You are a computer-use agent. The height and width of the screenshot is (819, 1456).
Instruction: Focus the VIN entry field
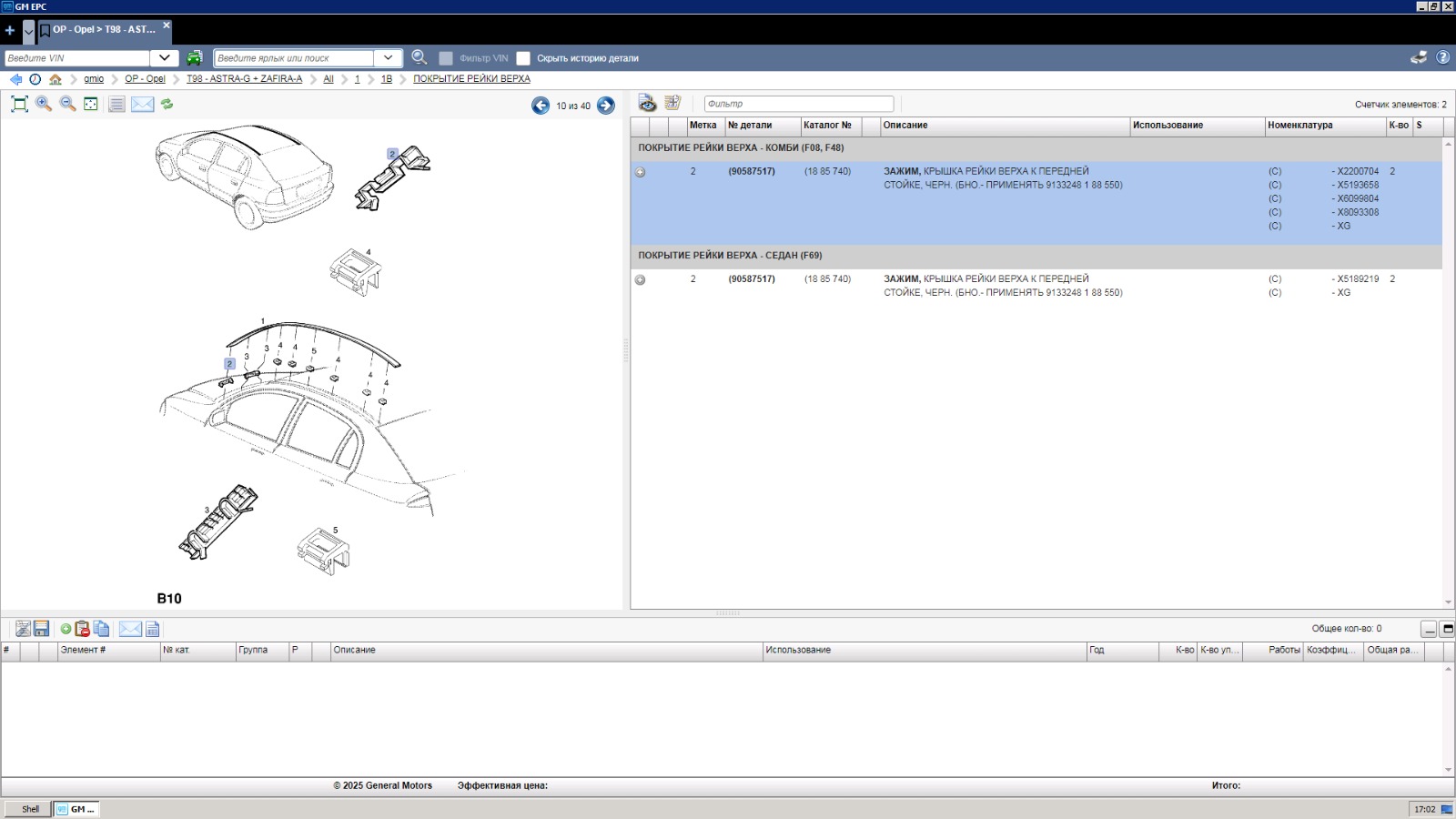pyautogui.click(x=76, y=57)
